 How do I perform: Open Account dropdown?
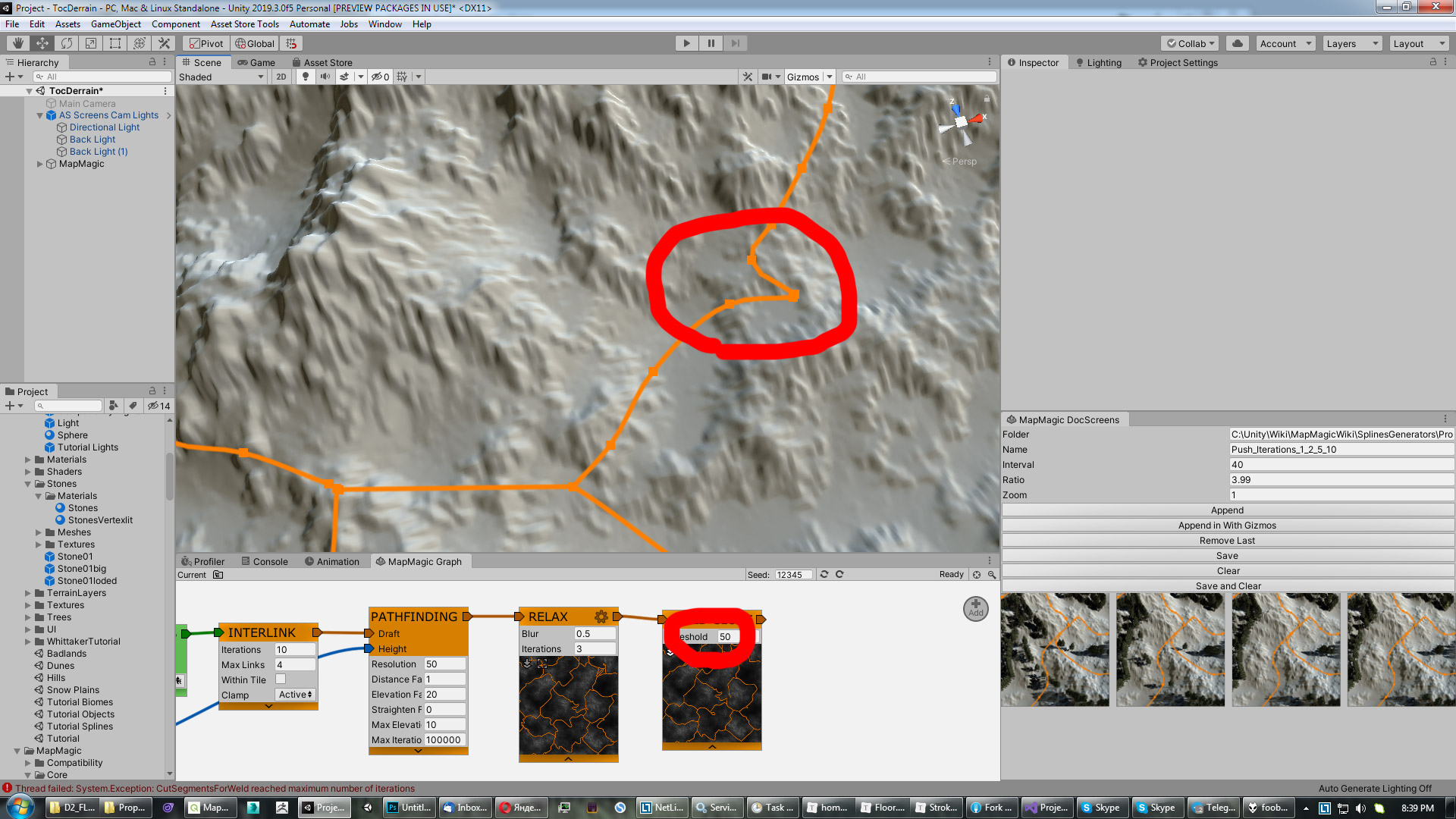coord(1285,43)
